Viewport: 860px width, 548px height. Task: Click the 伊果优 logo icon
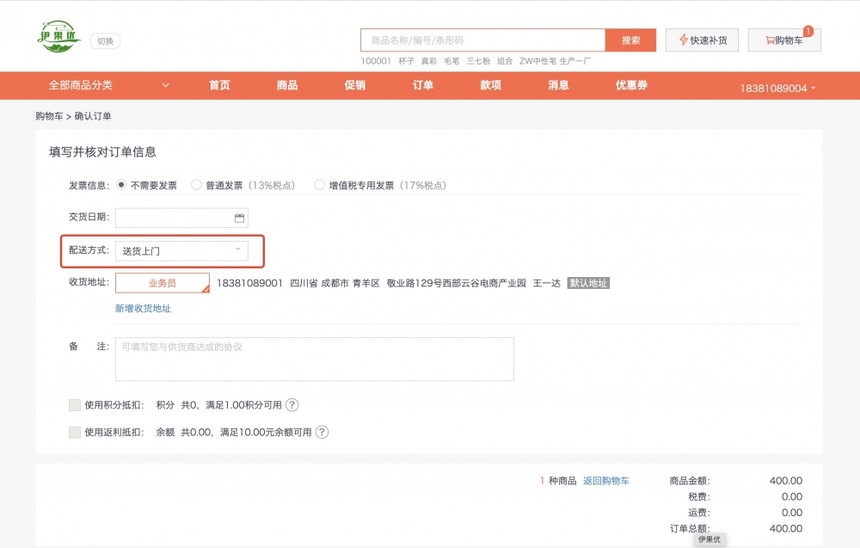pos(59,38)
